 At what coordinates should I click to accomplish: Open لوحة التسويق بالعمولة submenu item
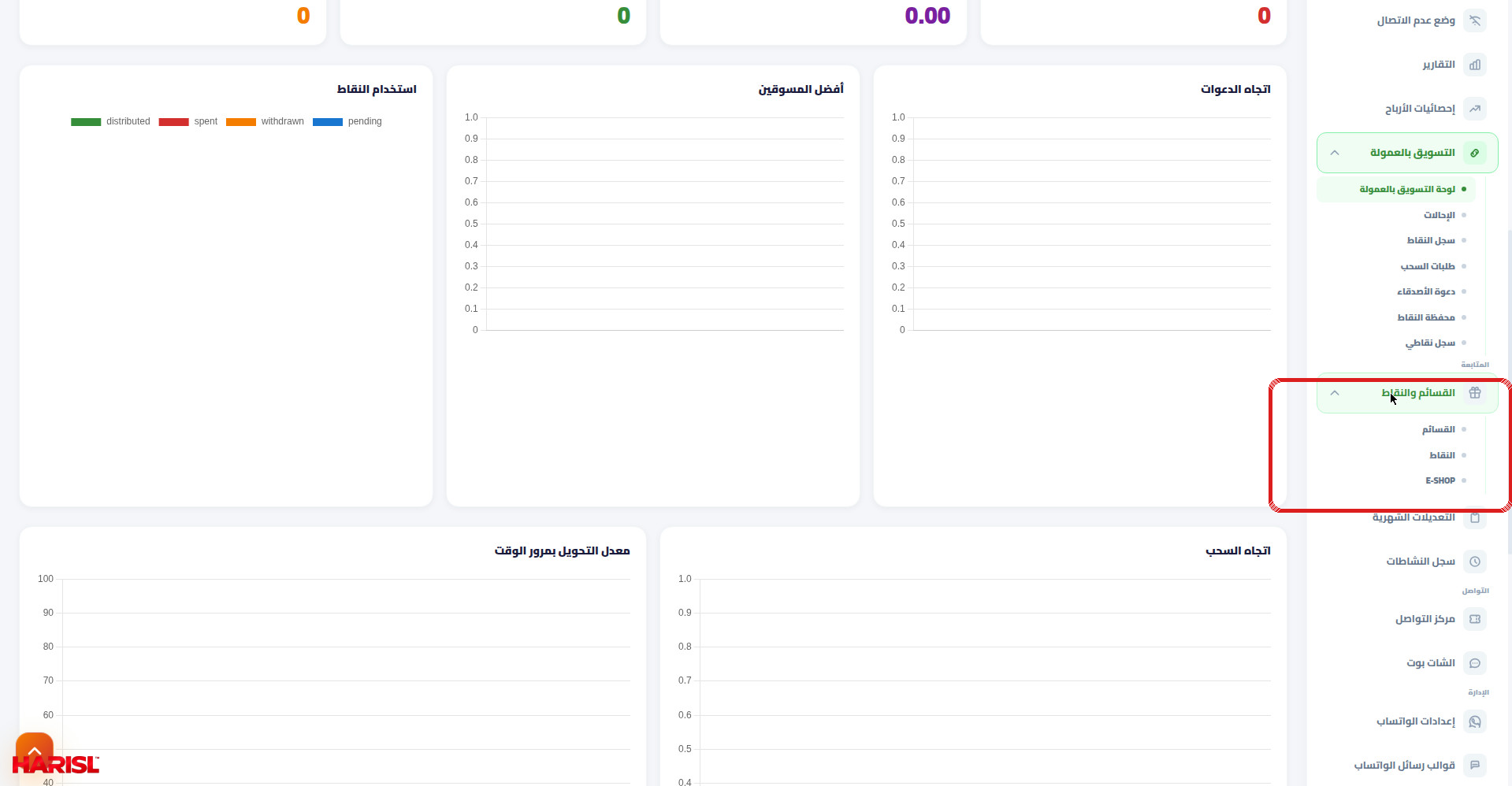(1396, 189)
